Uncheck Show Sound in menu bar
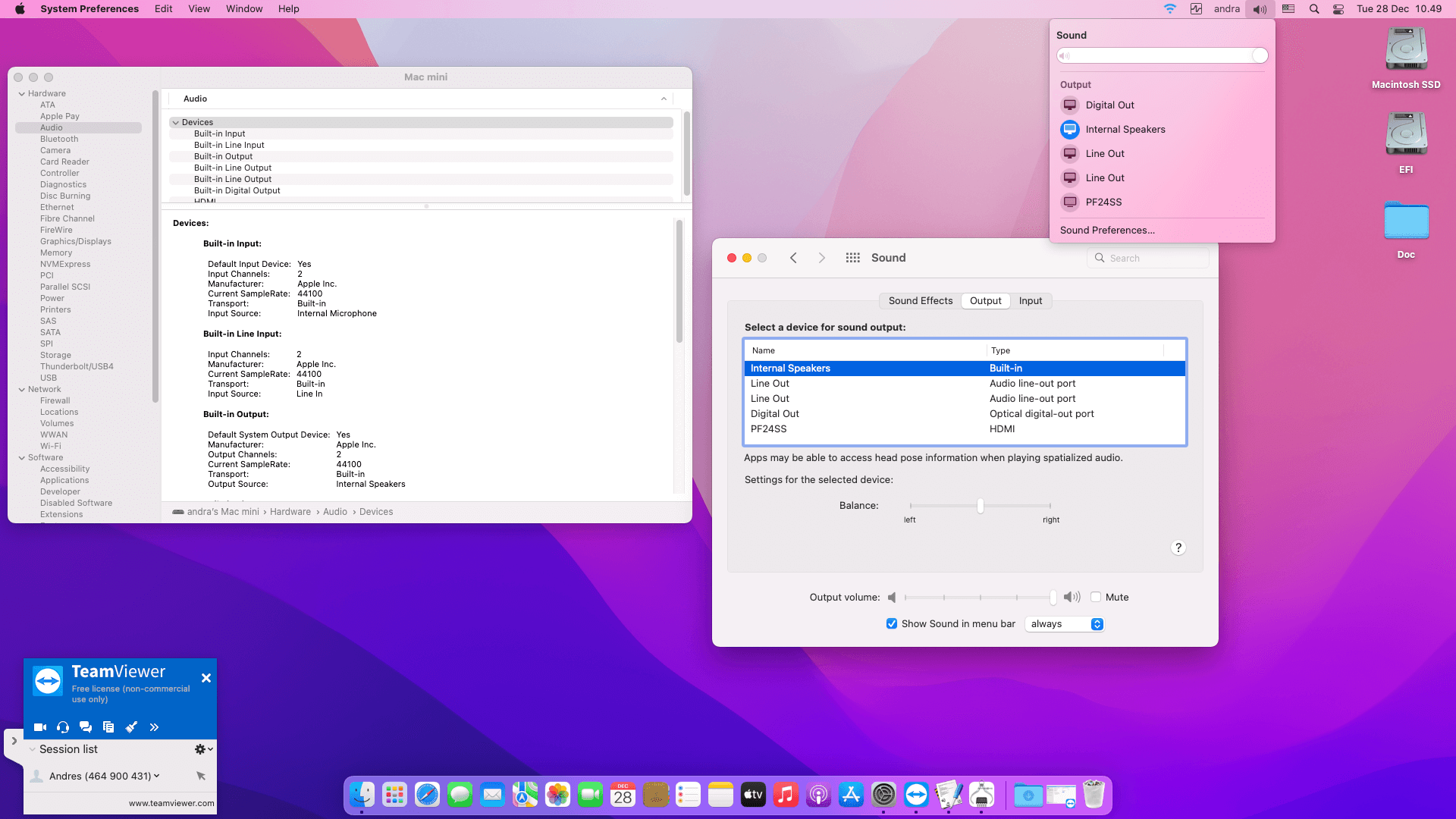1456x819 pixels. point(892,624)
